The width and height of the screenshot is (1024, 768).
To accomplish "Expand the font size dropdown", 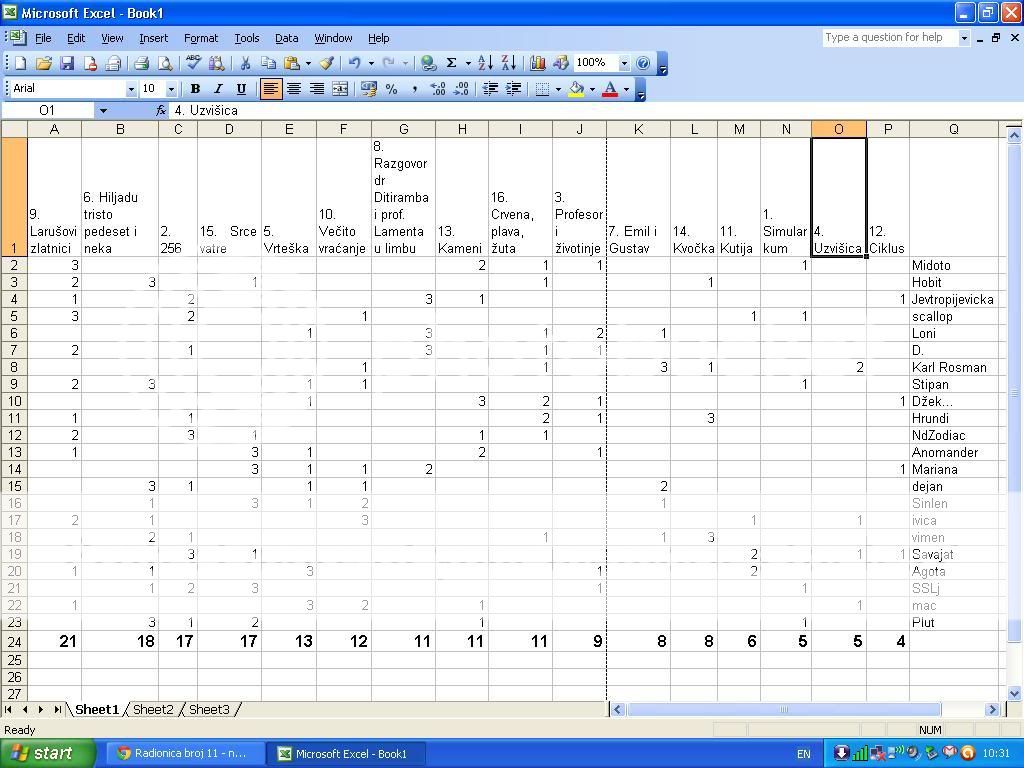I will (171, 89).
